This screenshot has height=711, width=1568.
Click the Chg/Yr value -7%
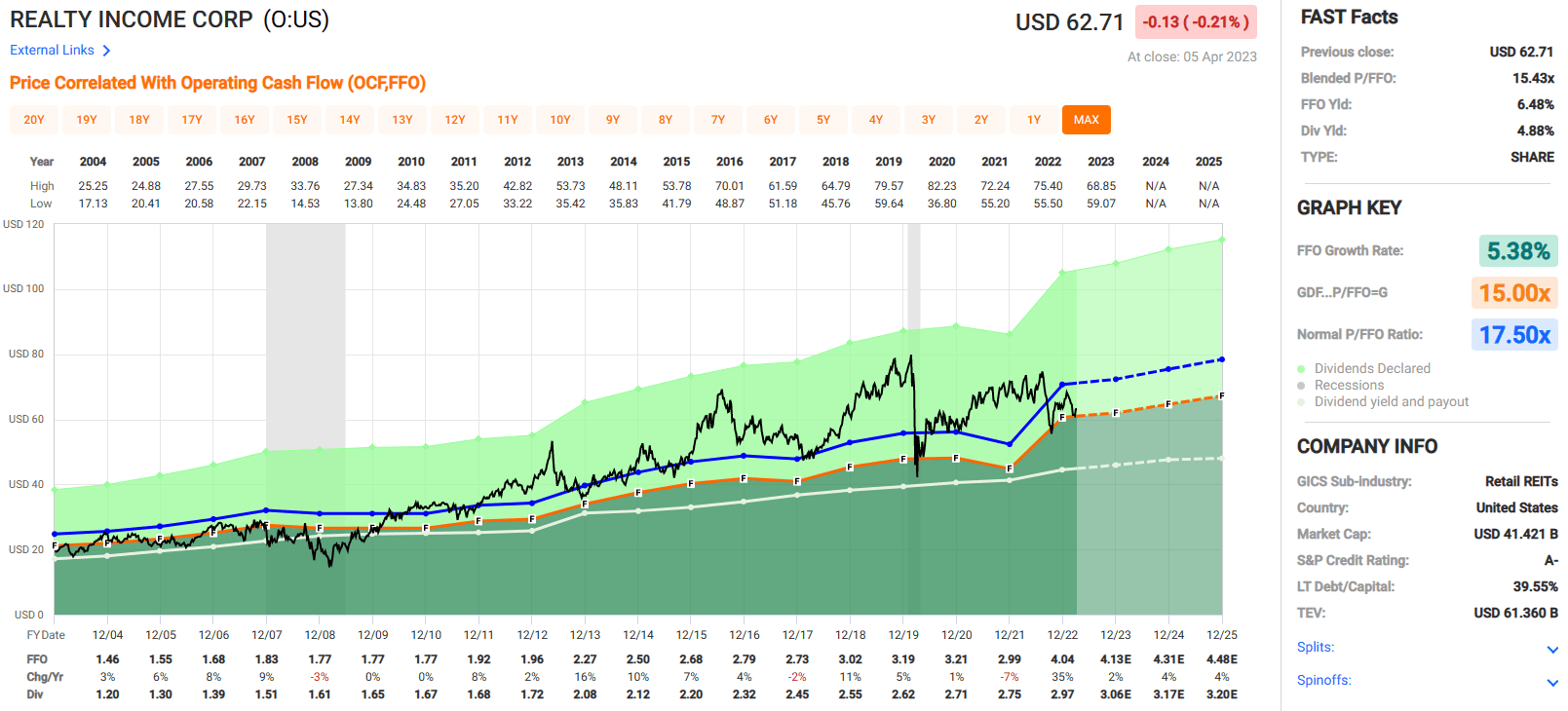[1010, 677]
